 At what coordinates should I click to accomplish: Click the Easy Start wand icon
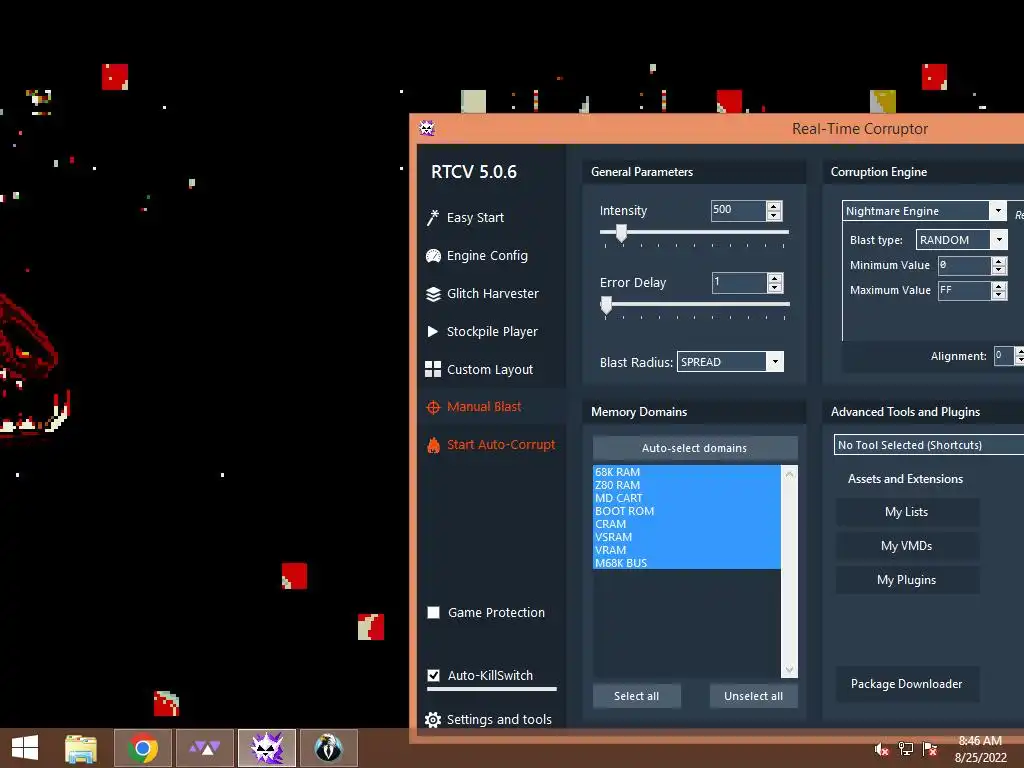point(432,217)
